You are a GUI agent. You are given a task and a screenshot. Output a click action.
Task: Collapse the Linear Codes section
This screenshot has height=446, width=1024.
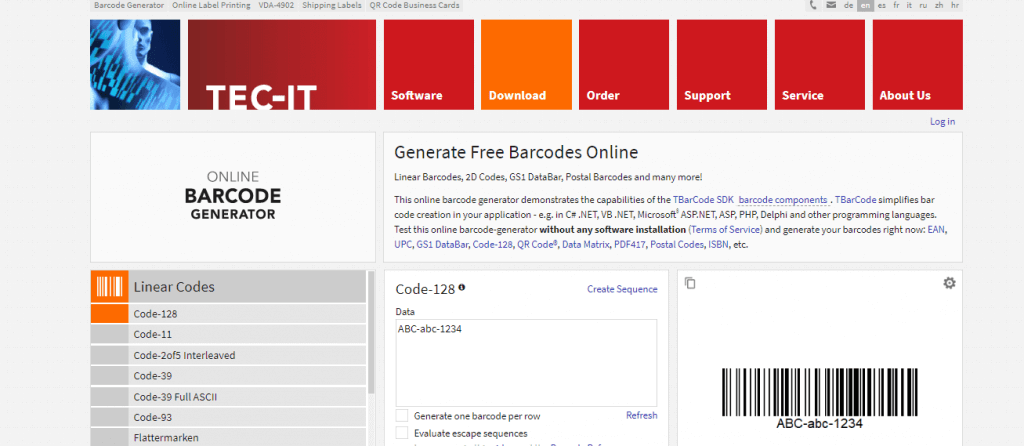[229, 287]
